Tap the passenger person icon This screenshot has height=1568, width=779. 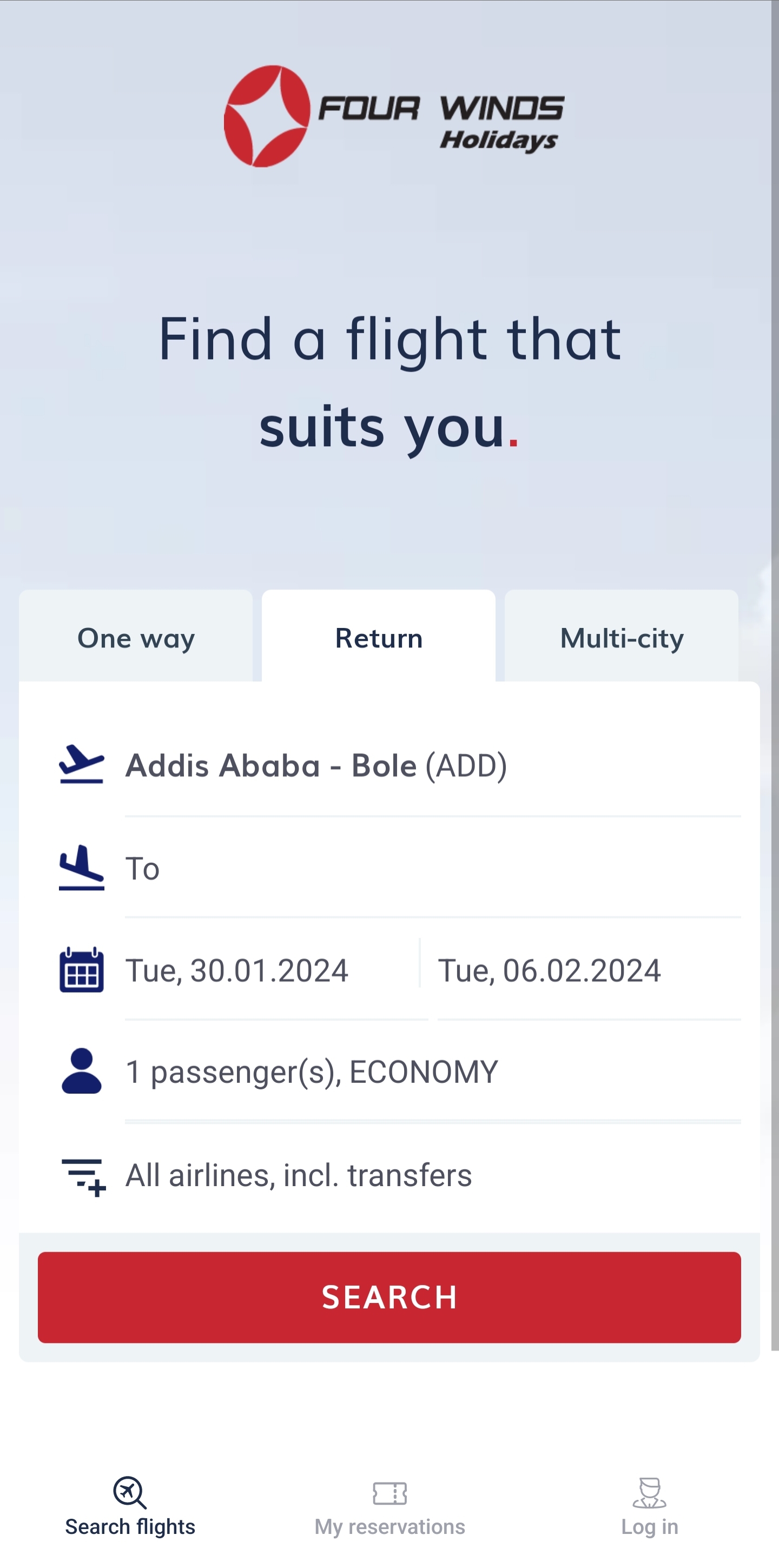(x=82, y=1071)
